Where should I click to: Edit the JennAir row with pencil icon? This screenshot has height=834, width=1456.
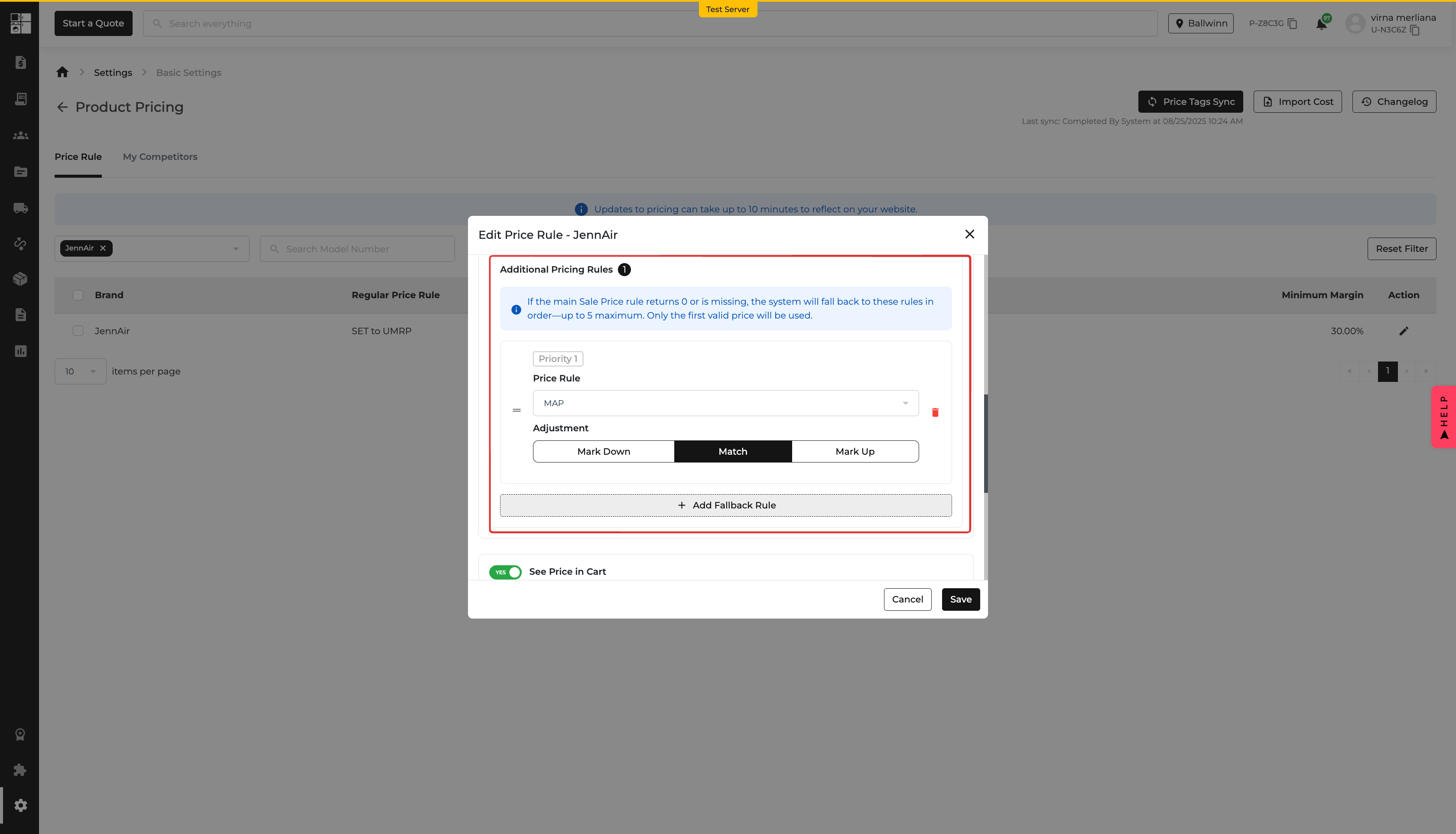(1404, 331)
